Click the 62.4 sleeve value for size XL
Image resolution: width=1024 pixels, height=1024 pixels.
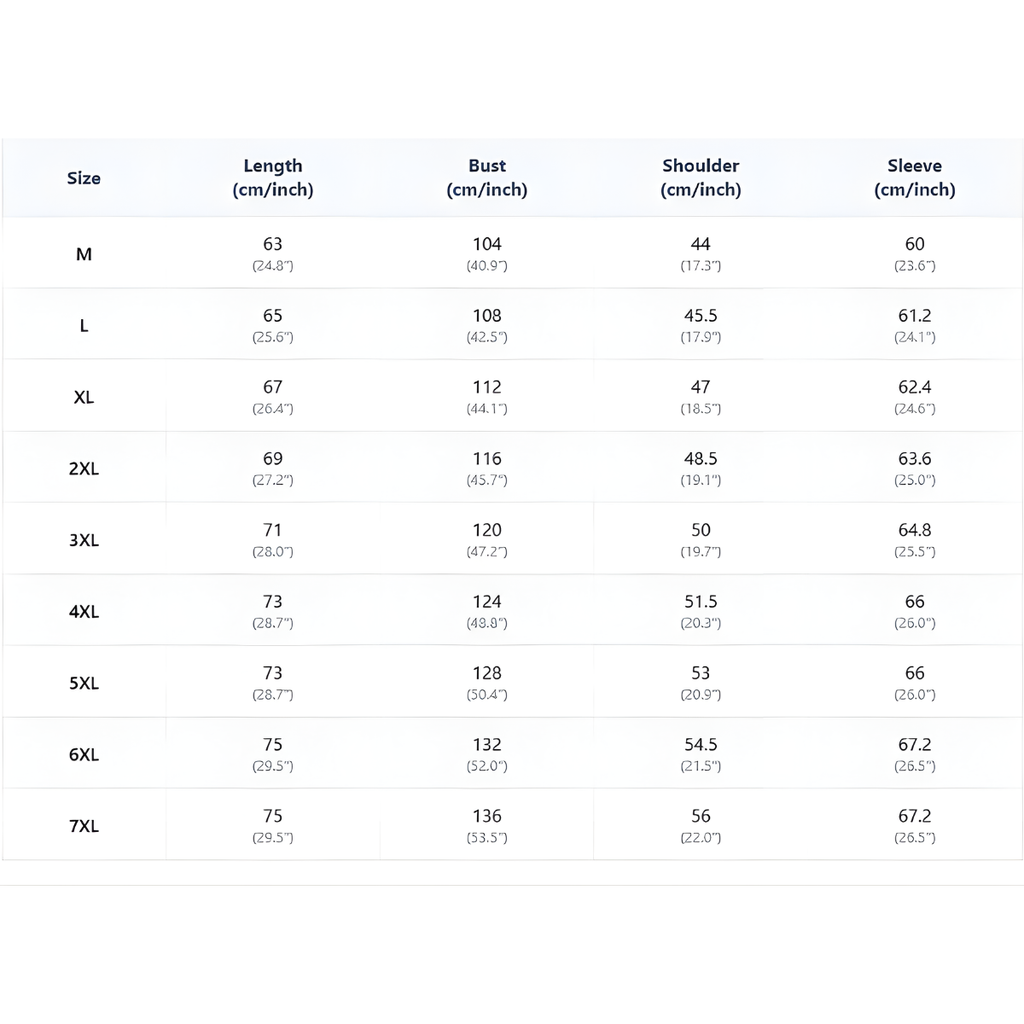click(x=914, y=387)
